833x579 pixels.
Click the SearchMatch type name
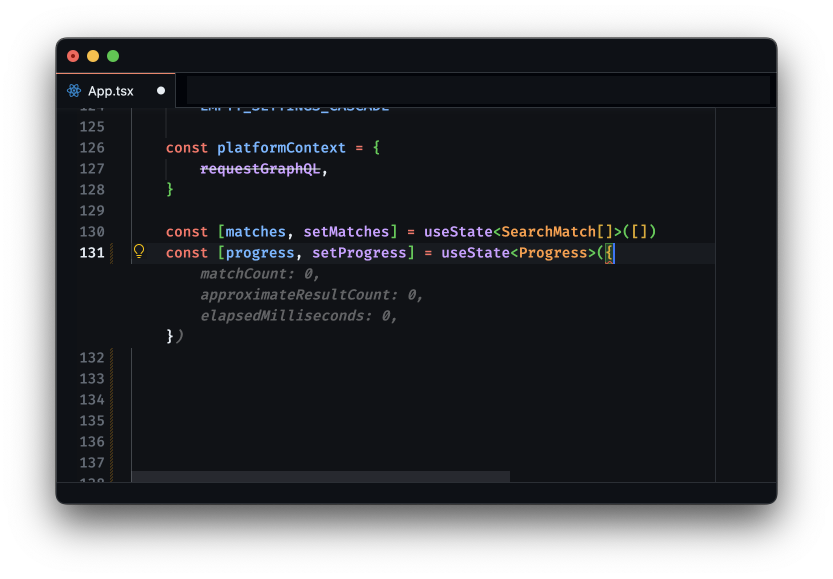[x=549, y=232]
